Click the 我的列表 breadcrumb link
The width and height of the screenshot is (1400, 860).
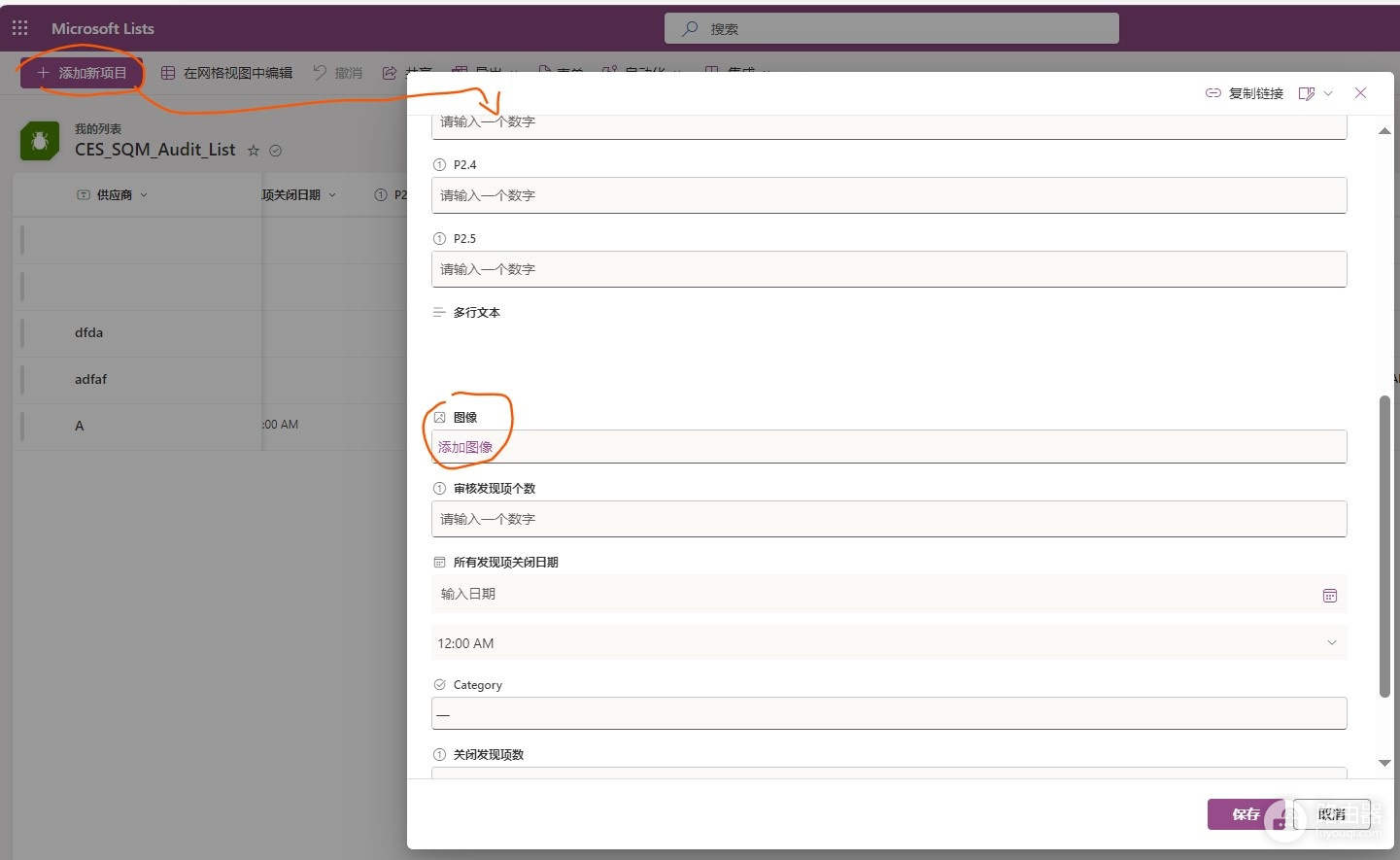[98, 129]
